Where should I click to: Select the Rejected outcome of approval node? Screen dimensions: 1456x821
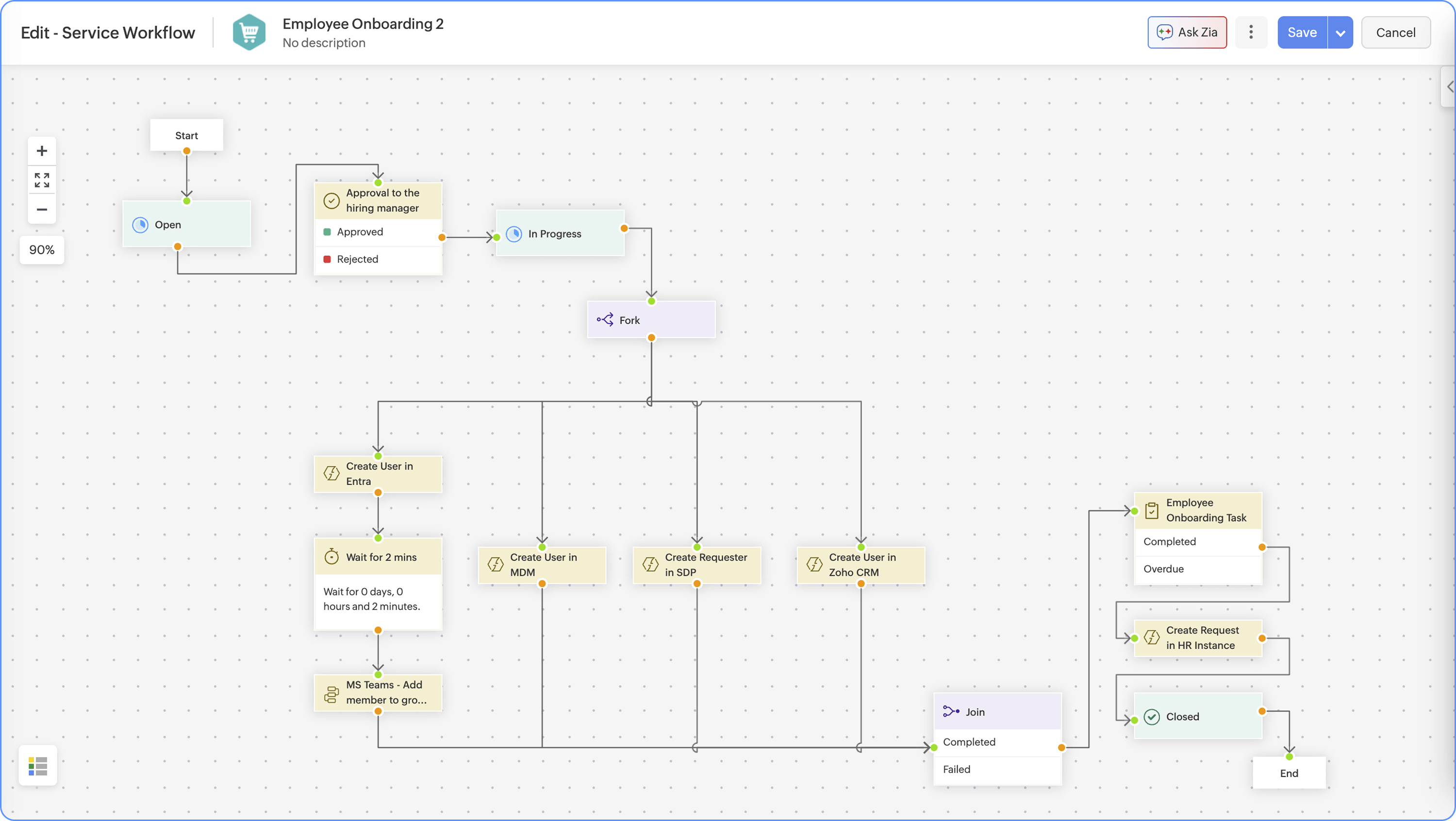[x=357, y=259]
